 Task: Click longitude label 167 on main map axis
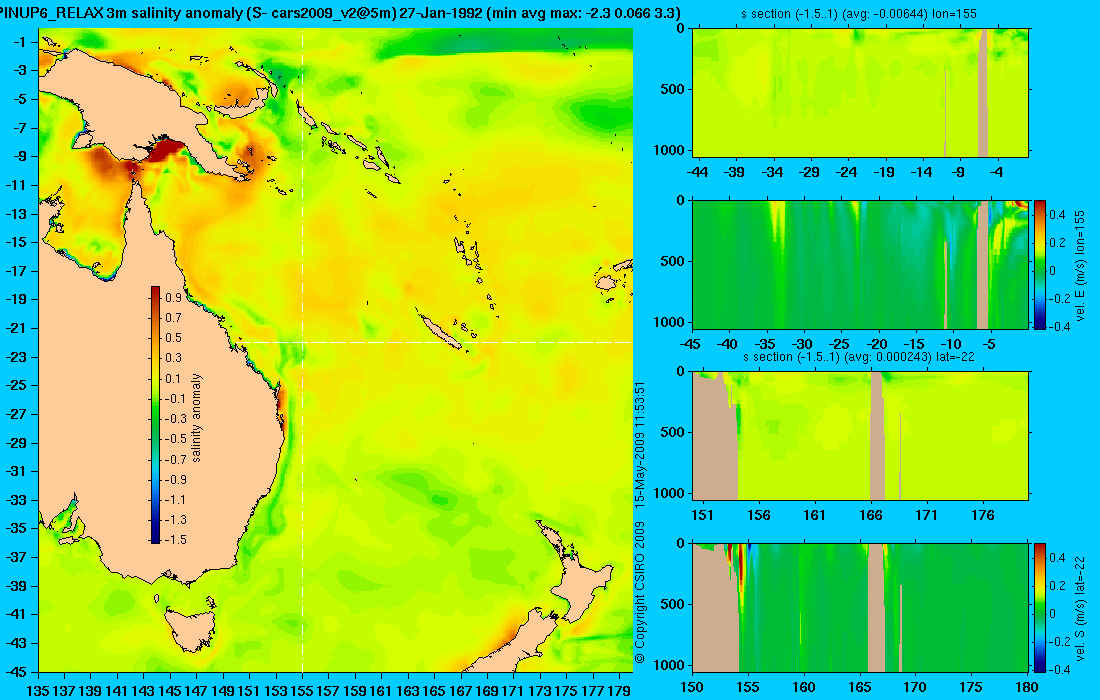point(460,691)
